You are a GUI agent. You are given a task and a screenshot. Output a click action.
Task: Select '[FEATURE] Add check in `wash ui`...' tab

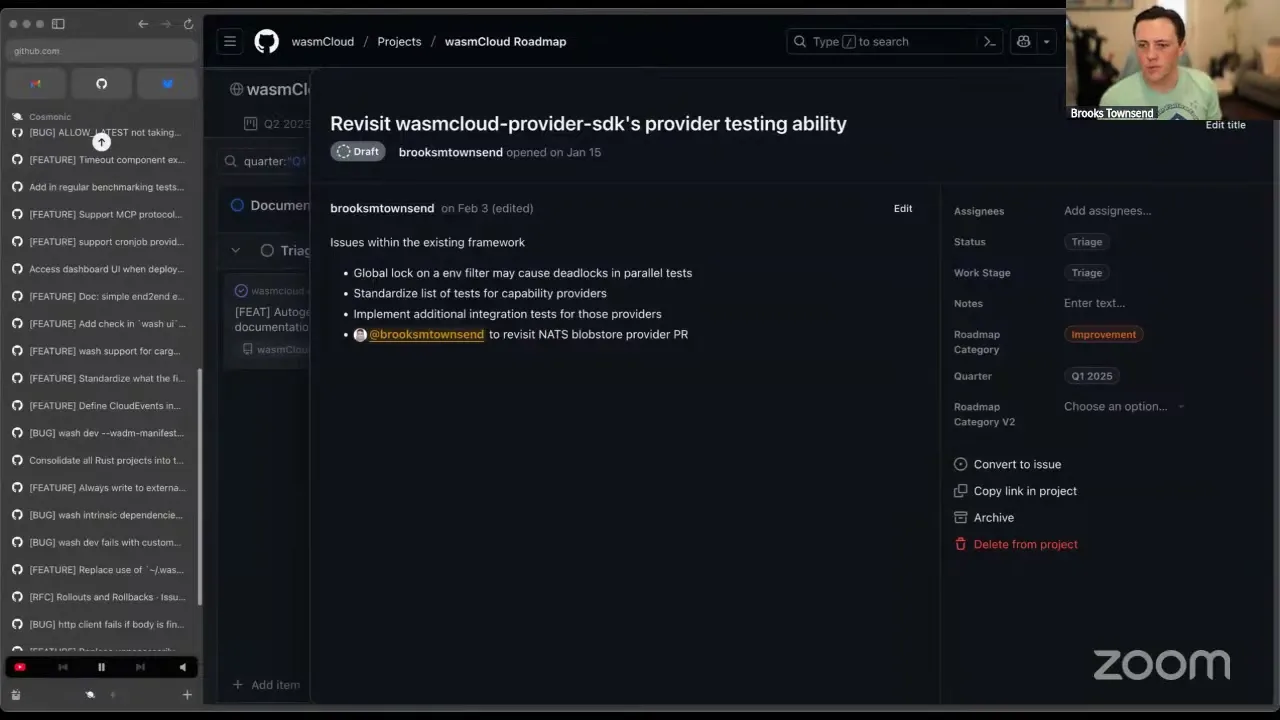pos(100,324)
